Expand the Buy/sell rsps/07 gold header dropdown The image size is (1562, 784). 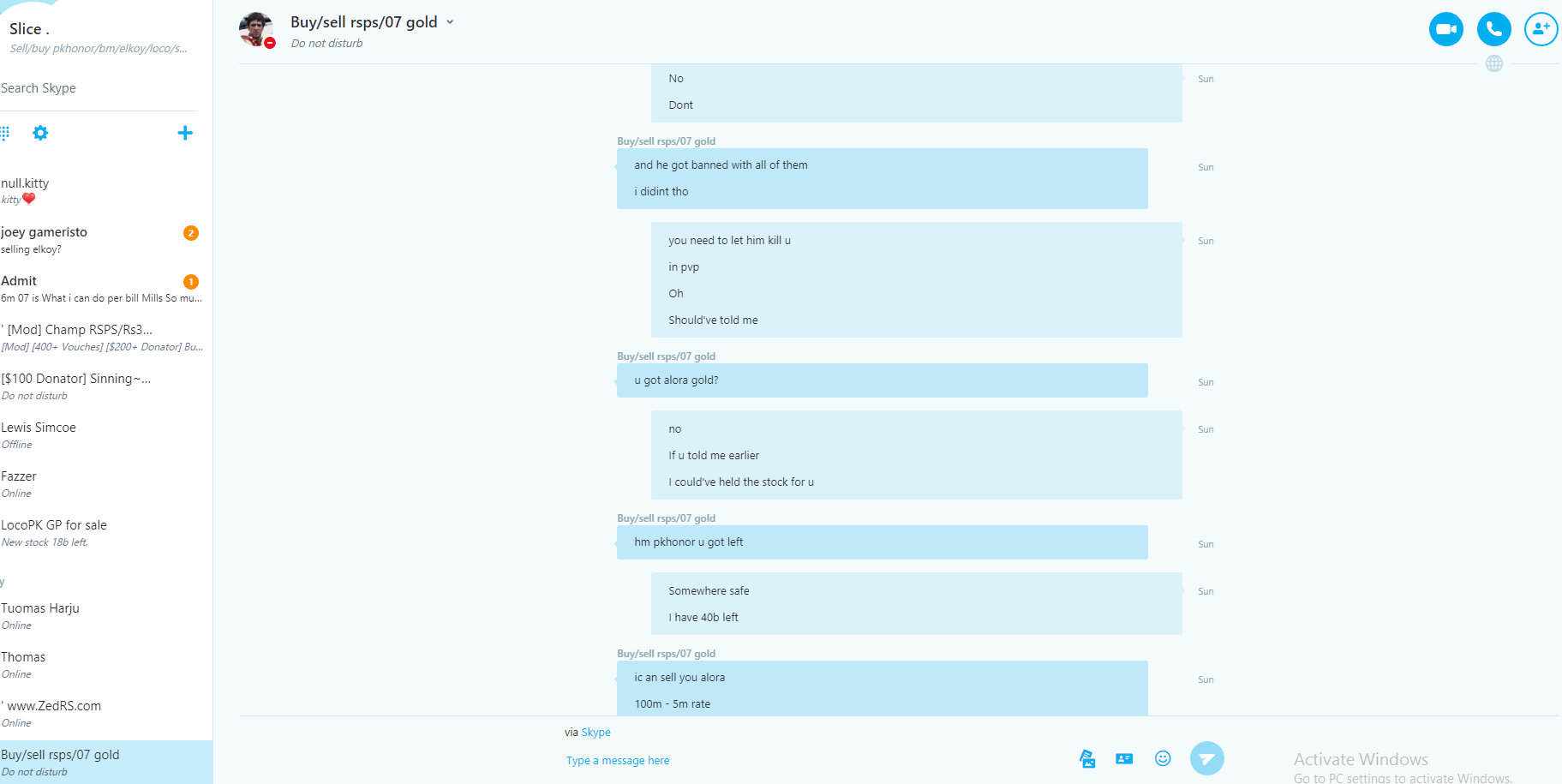click(x=450, y=22)
